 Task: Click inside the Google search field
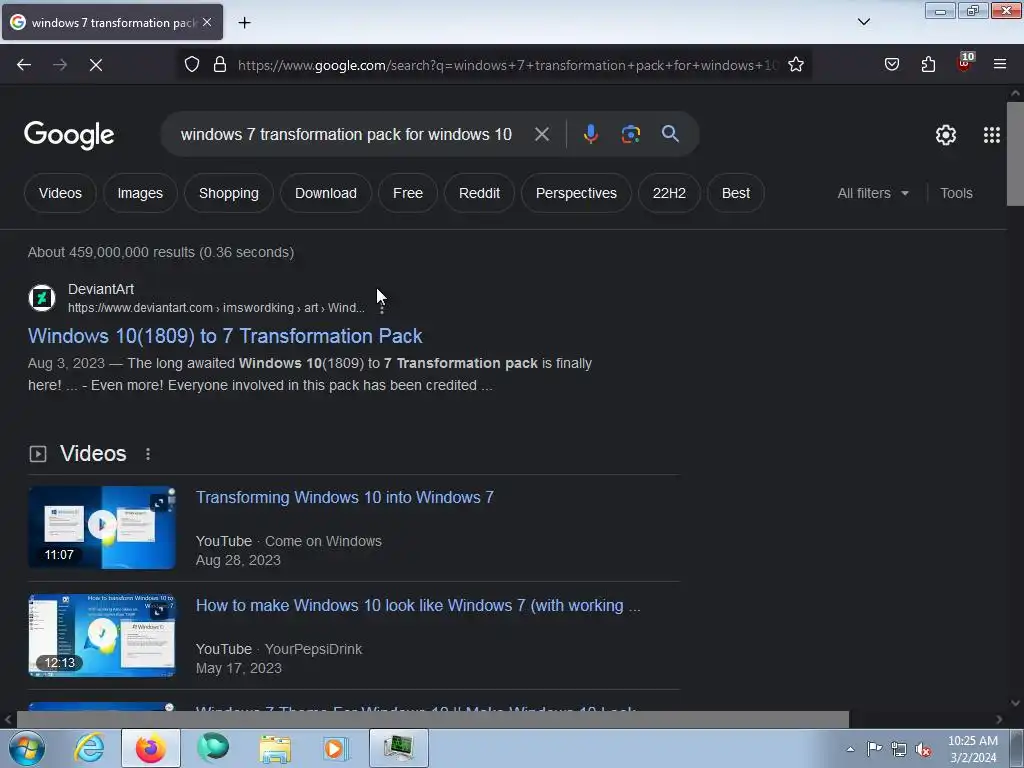(346, 135)
